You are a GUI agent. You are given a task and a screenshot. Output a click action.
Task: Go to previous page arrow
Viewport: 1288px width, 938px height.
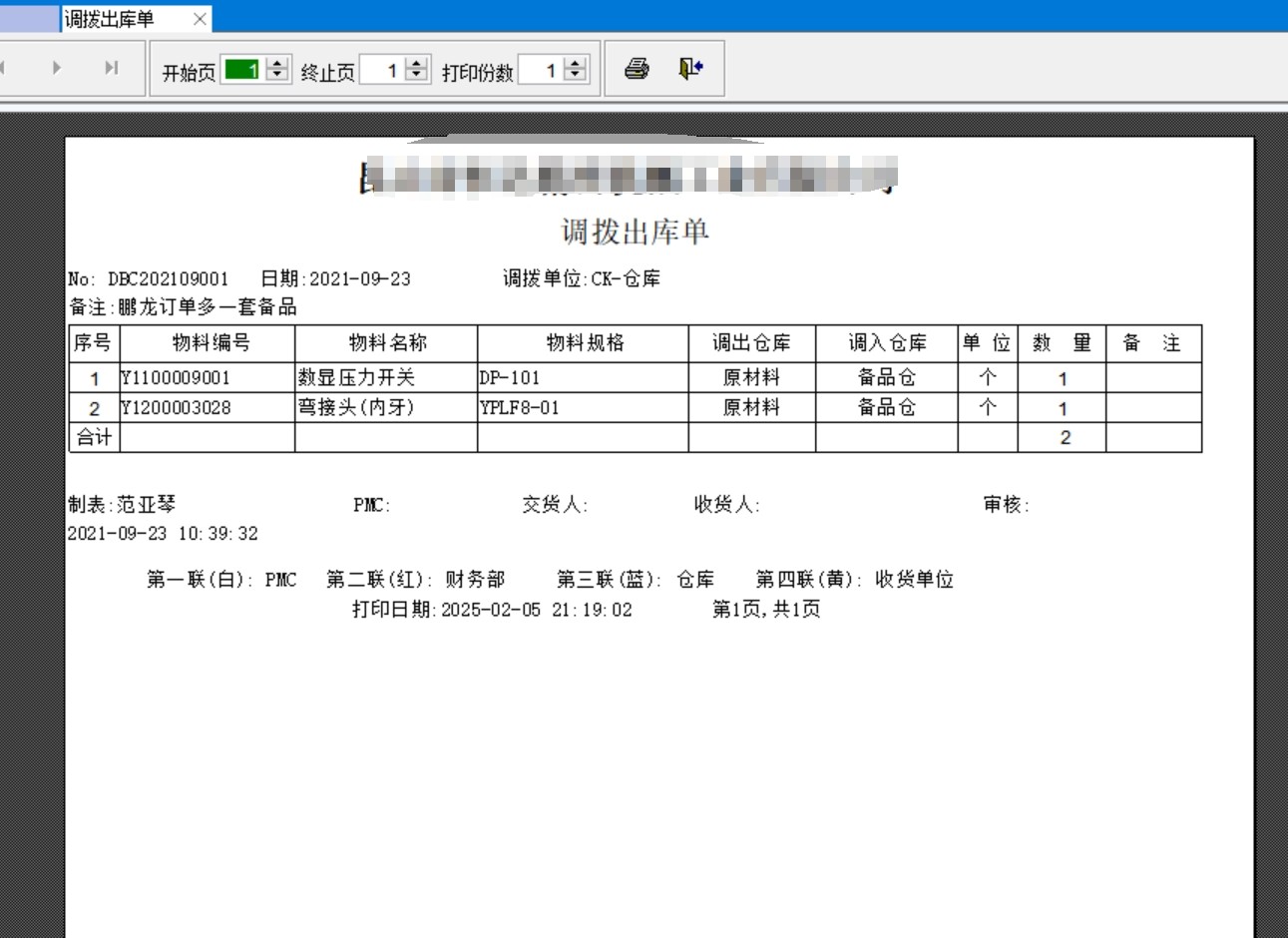(4, 68)
